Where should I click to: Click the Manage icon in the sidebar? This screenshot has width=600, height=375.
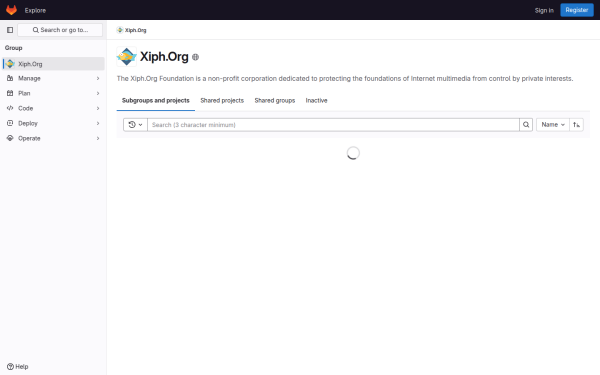(x=10, y=78)
